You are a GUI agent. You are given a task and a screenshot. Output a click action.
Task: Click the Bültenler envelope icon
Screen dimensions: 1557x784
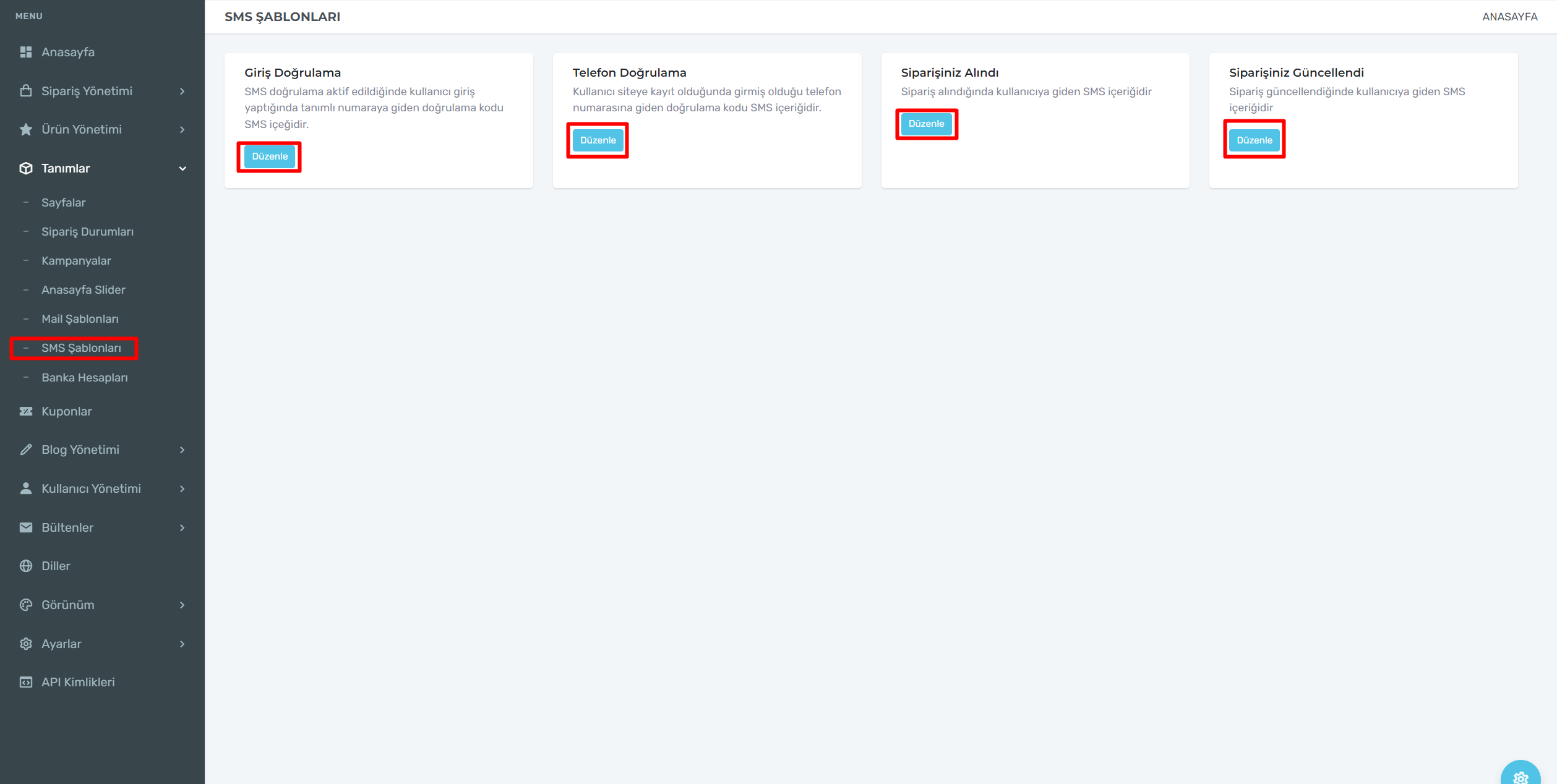pos(26,527)
